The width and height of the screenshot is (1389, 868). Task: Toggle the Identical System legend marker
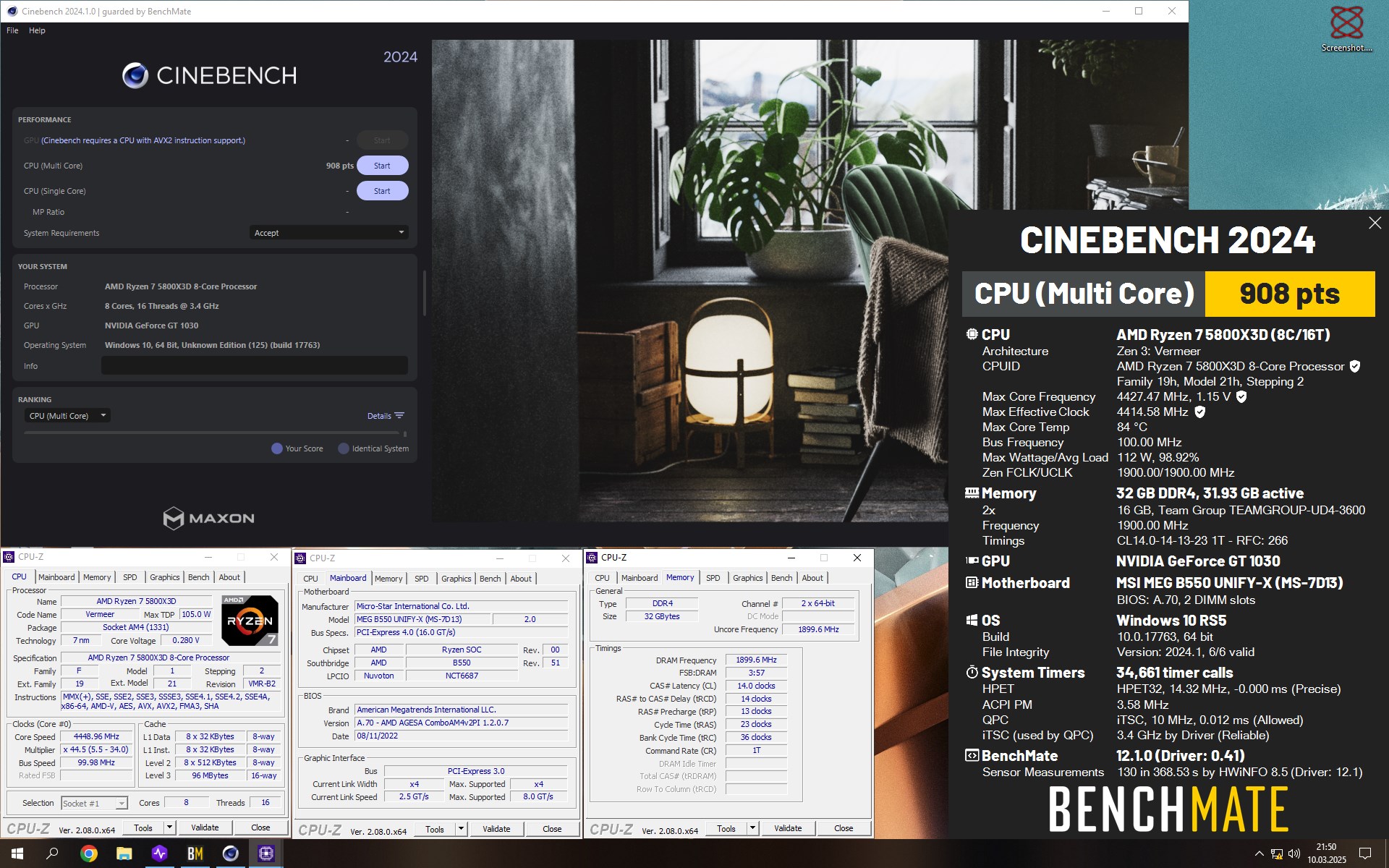click(x=344, y=448)
